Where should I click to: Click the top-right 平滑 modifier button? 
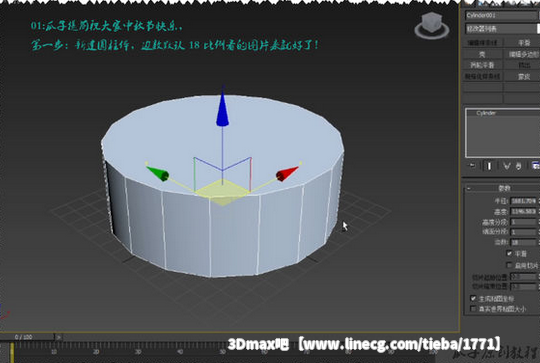tap(522, 43)
